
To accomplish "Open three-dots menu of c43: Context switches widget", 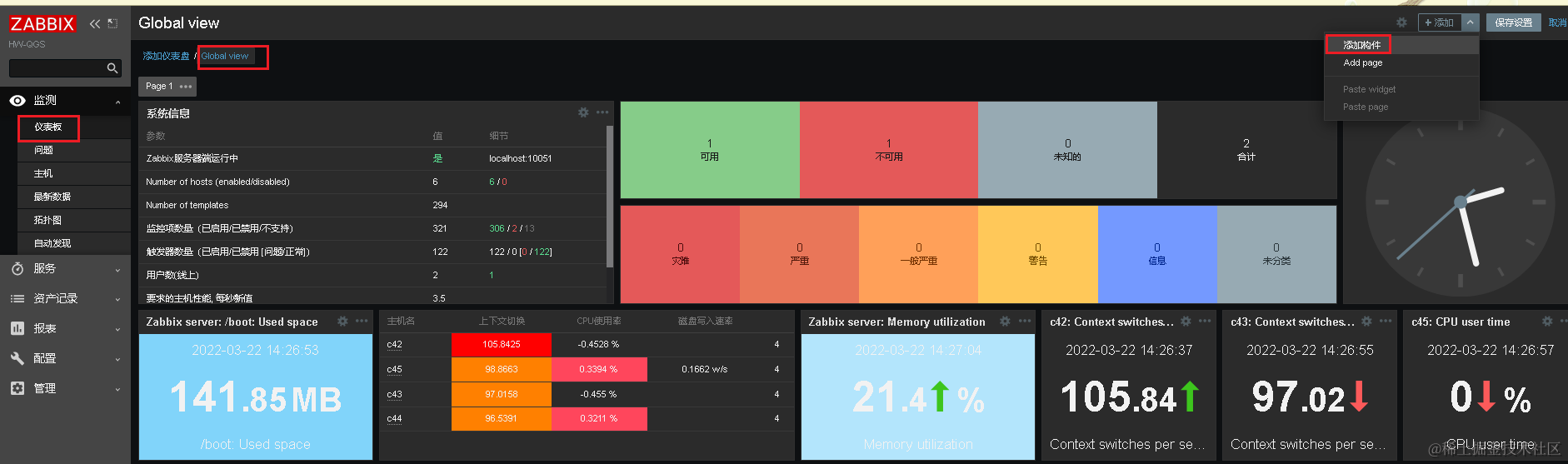I will point(1386,321).
